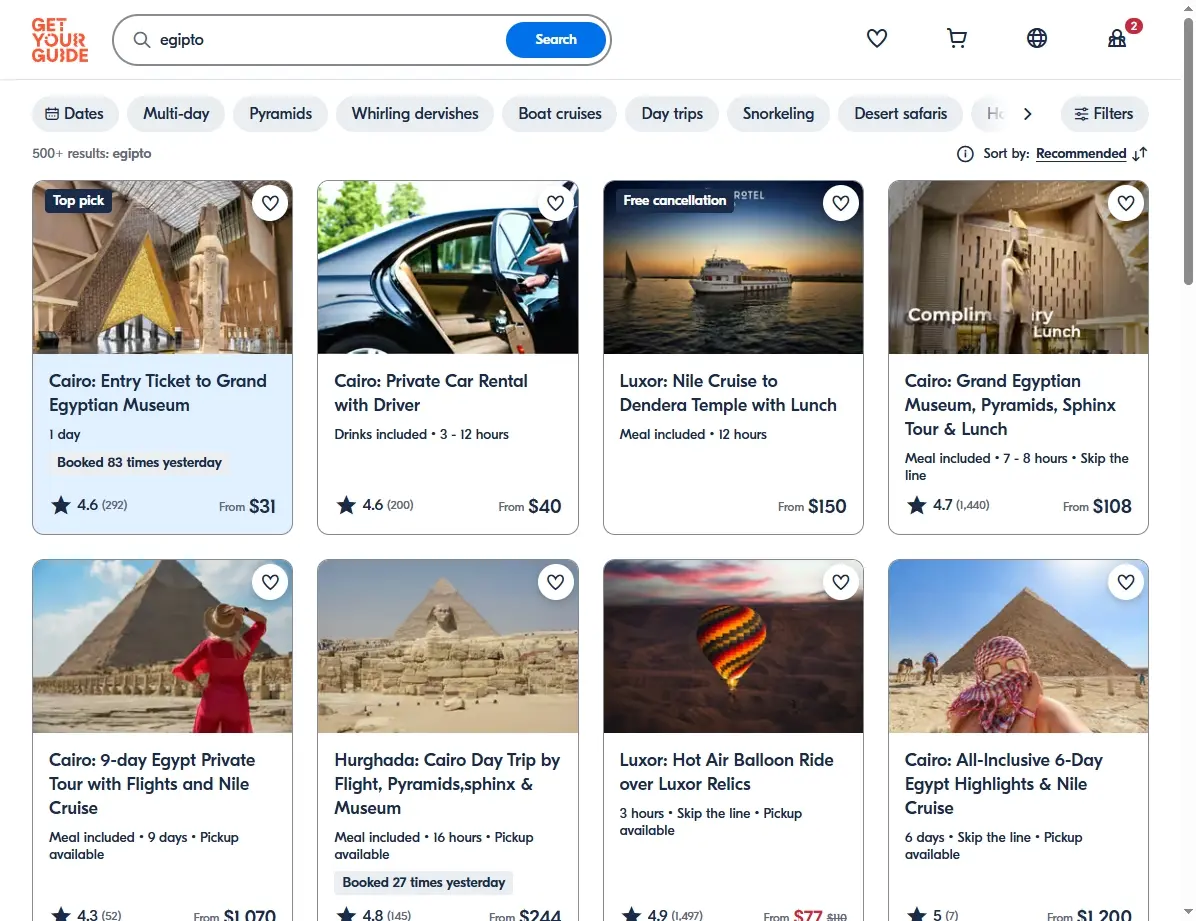Viewport: 1196px width, 921px height.
Task: Open Cairo: Entry Ticket to Grand Egyptian Museum title
Action: pos(158,393)
